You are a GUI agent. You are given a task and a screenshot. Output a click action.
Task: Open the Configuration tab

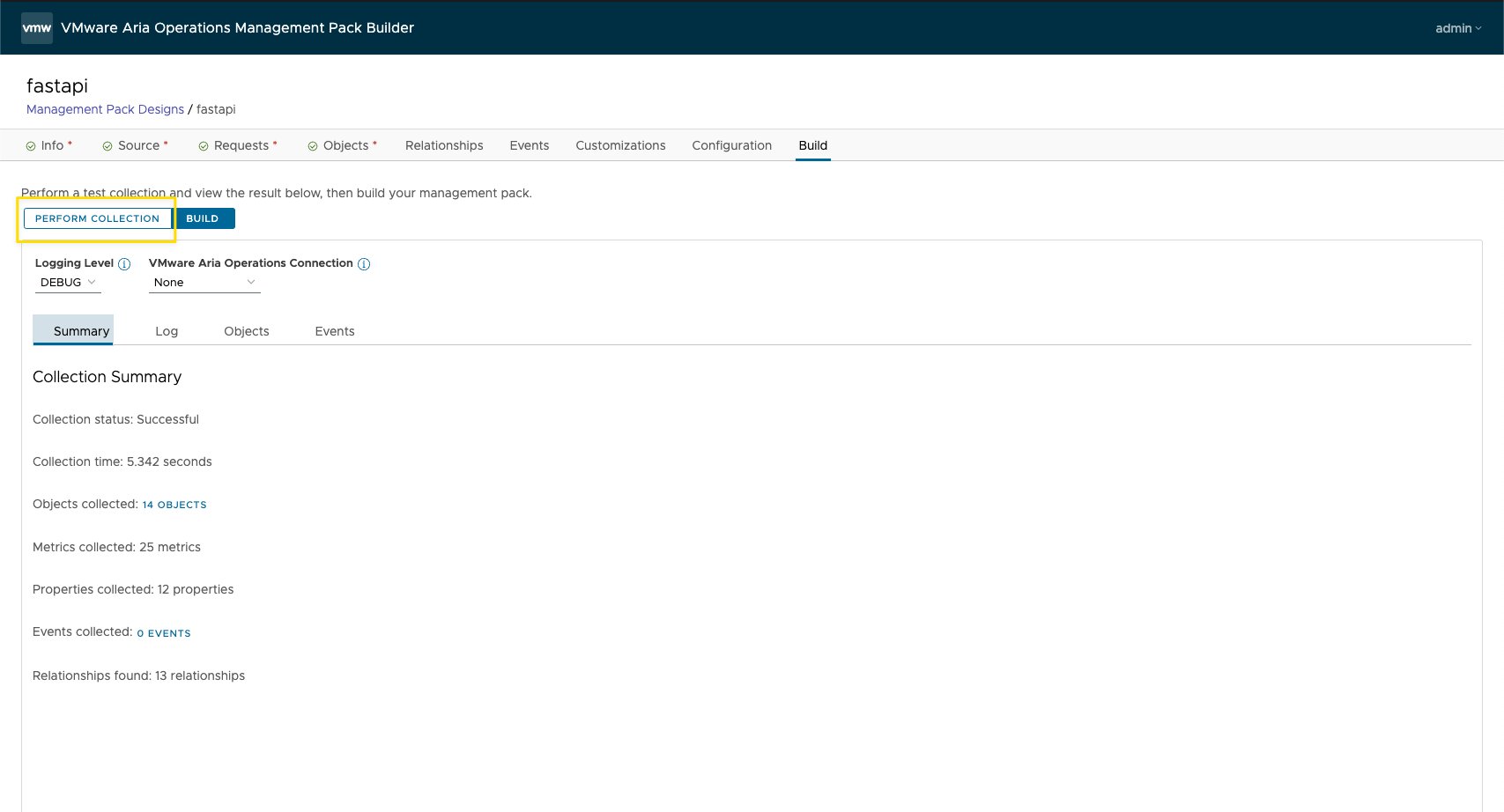click(x=731, y=145)
